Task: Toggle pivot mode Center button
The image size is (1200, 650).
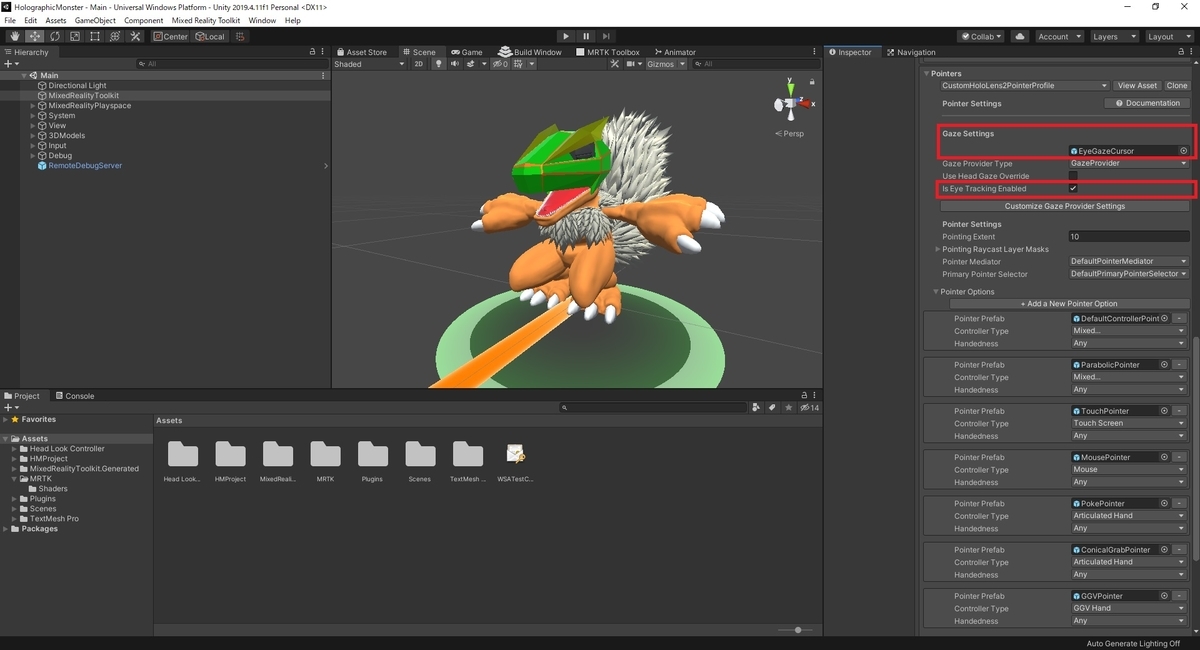Action: (x=171, y=36)
